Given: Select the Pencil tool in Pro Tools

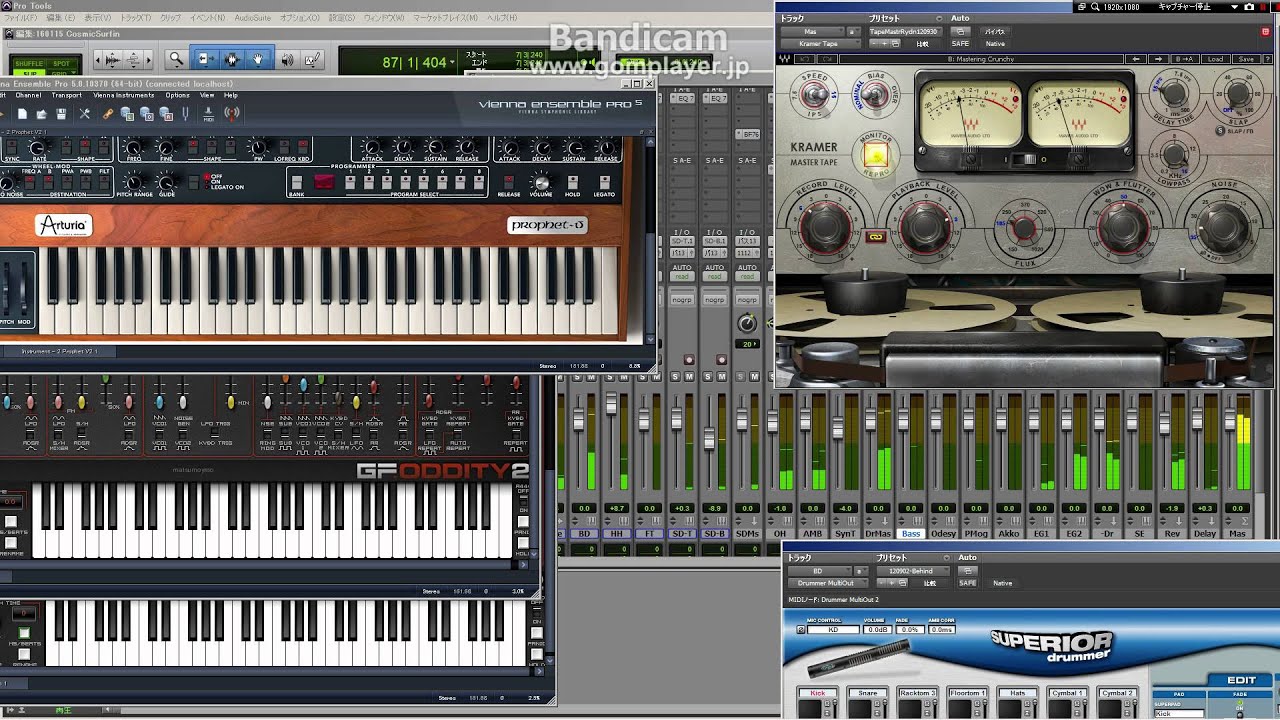Looking at the screenshot, I should 313,60.
